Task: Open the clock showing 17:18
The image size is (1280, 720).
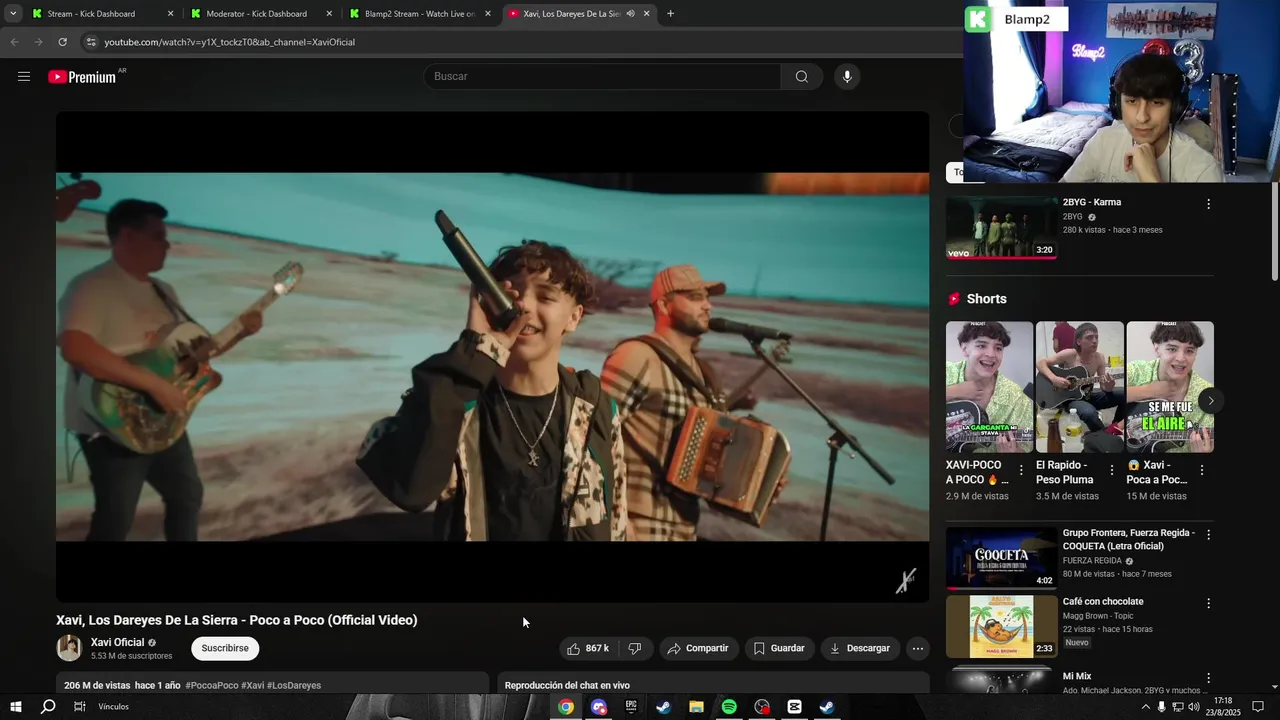Action: click(1221, 707)
